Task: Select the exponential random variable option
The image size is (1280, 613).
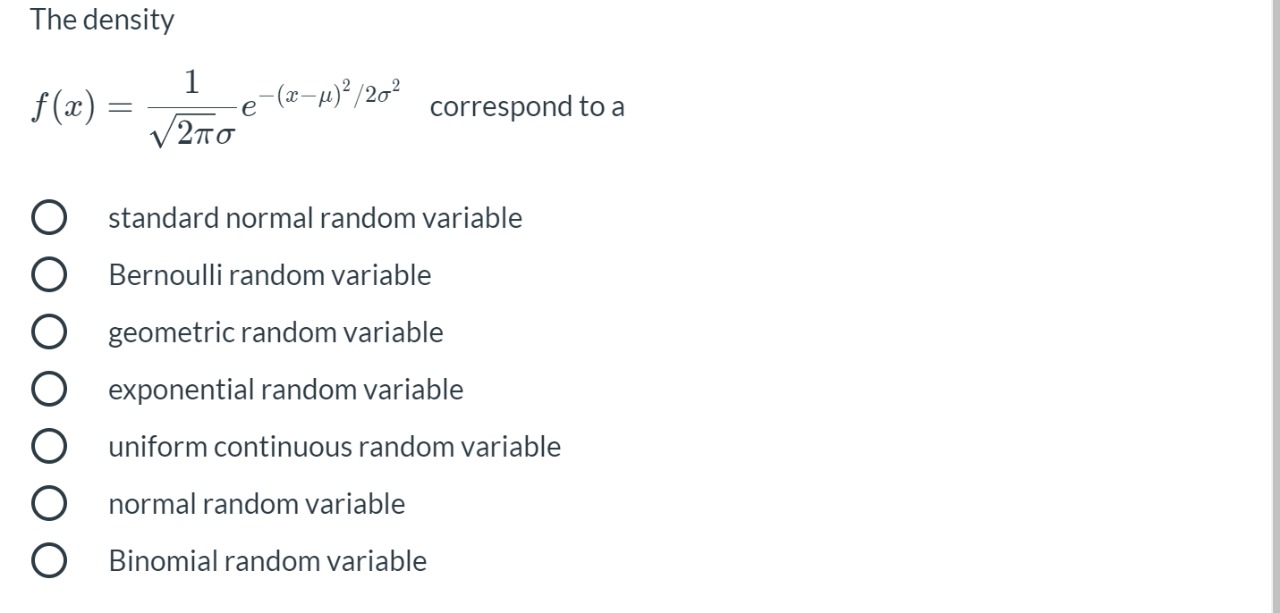Action: pyautogui.click(x=49, y=389)
